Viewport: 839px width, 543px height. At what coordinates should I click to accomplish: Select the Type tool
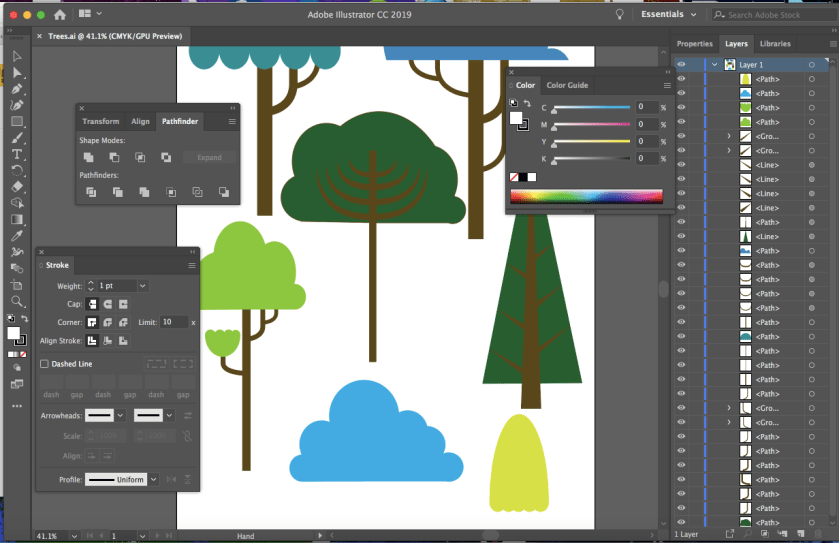pyautogui.click(x=17, y=154)
